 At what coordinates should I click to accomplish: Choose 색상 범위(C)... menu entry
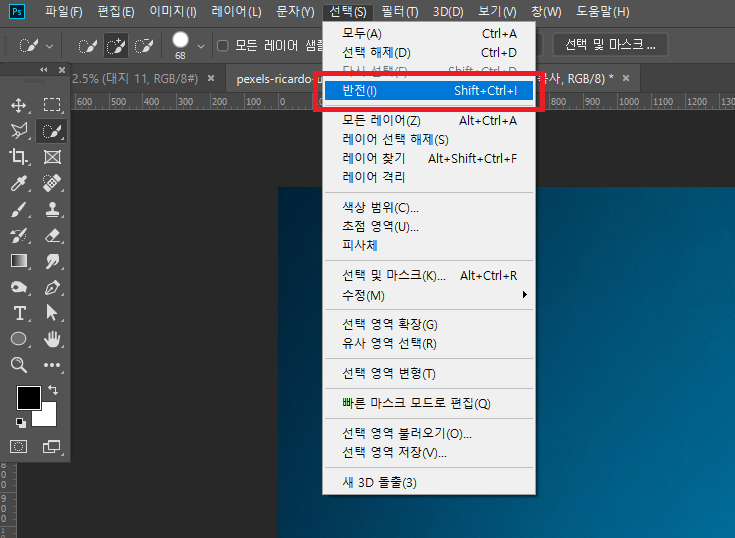(380, 208)
